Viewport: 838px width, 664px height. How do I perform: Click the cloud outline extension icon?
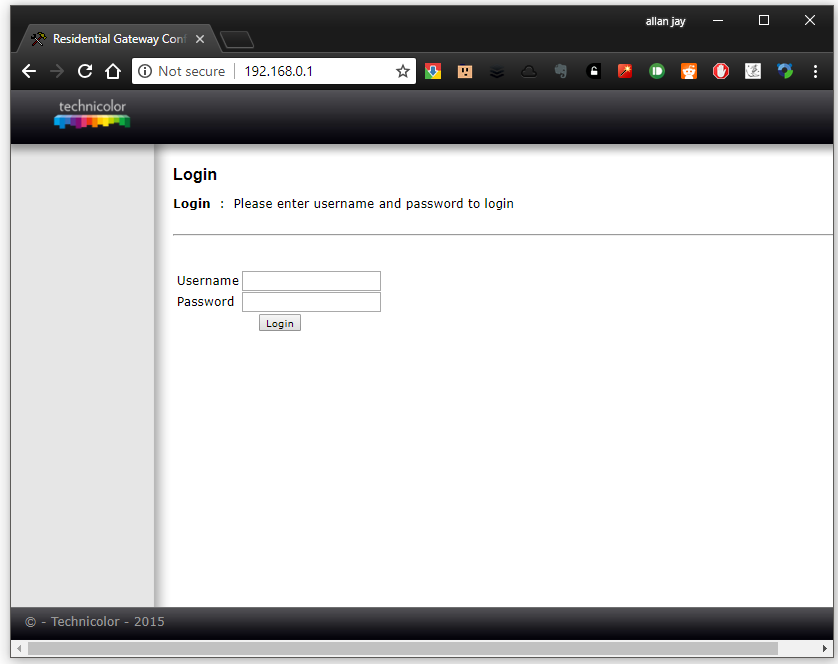point(529,71)
